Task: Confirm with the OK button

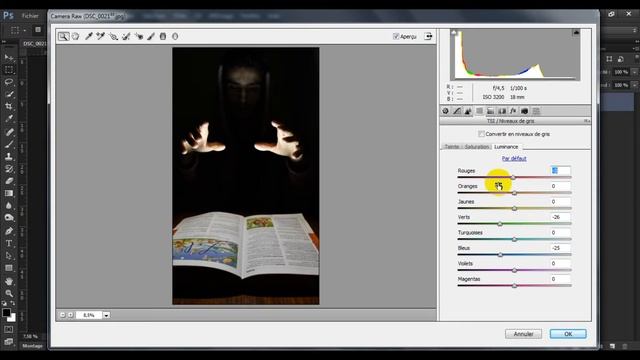Action: pyautogui.click(x=568, y=334)
